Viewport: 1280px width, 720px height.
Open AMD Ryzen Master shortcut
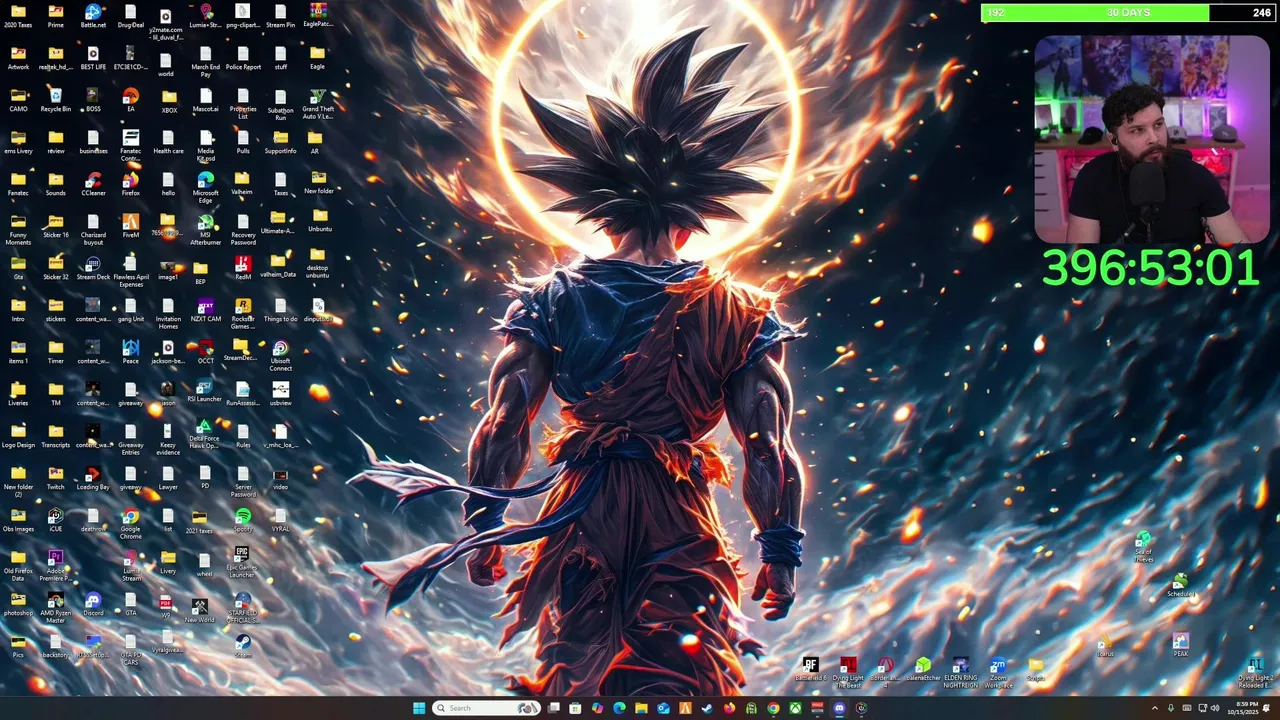click(x=56, y=607)
